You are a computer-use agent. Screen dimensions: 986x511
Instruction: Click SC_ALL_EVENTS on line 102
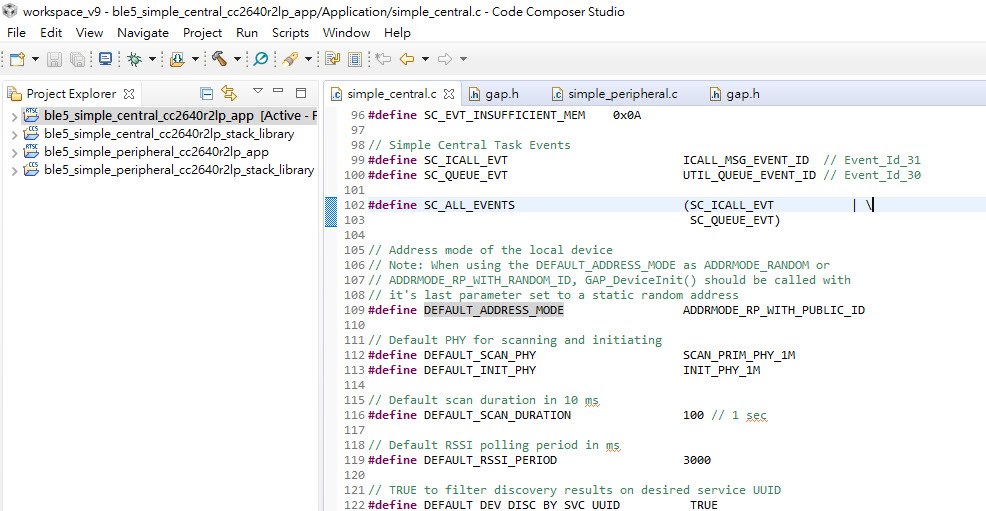point(469,205)
